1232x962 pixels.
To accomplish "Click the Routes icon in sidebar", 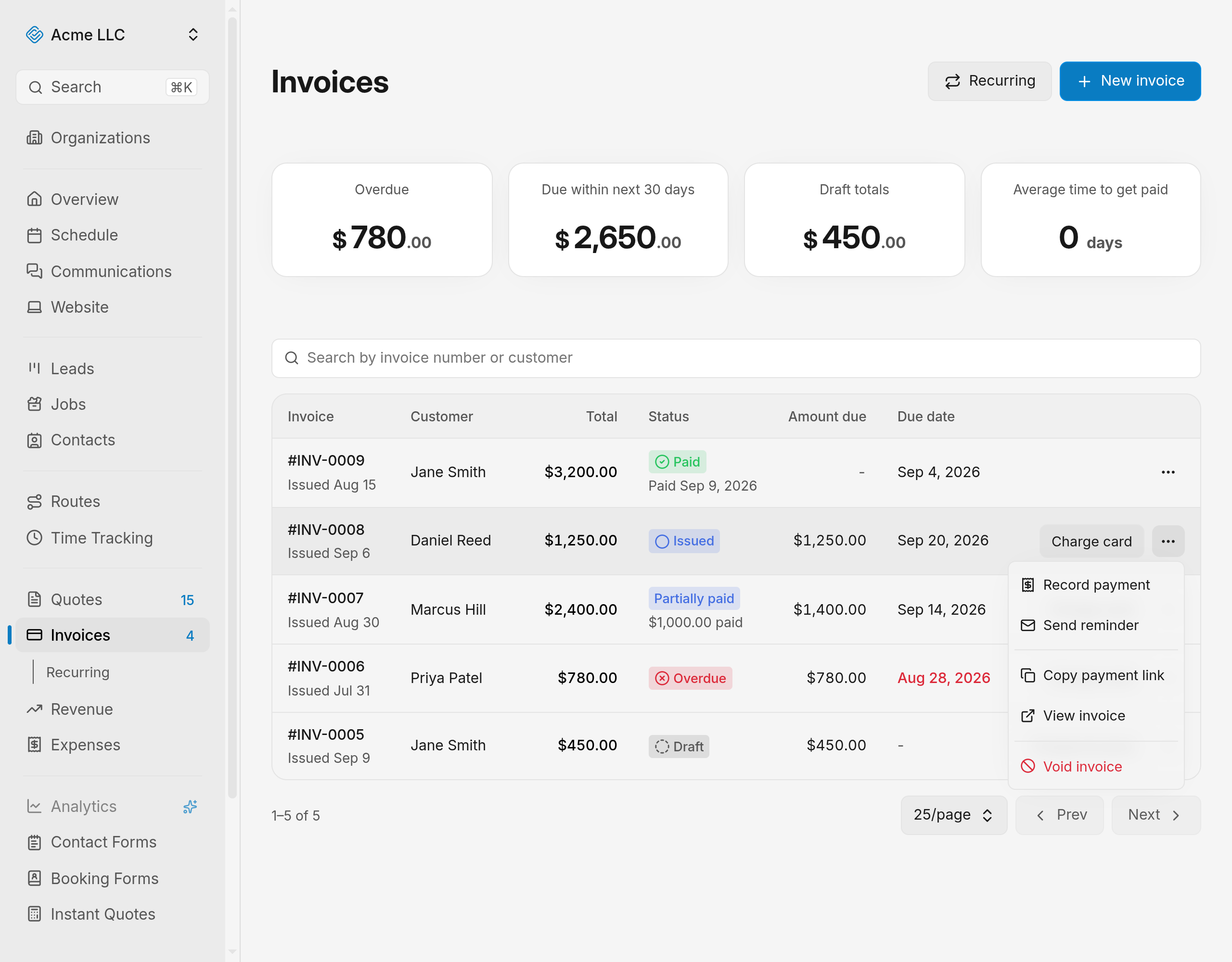I will tap(35, 501).
